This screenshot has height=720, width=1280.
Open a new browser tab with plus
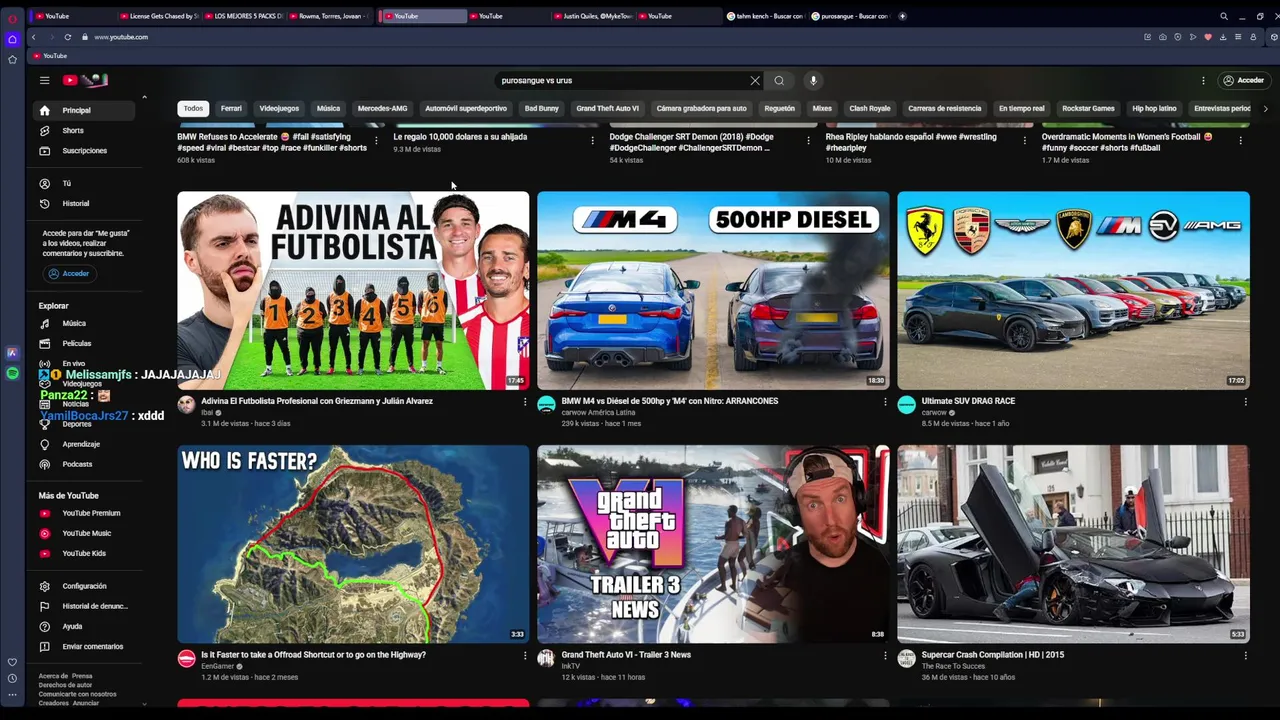(x=902, y=16)
